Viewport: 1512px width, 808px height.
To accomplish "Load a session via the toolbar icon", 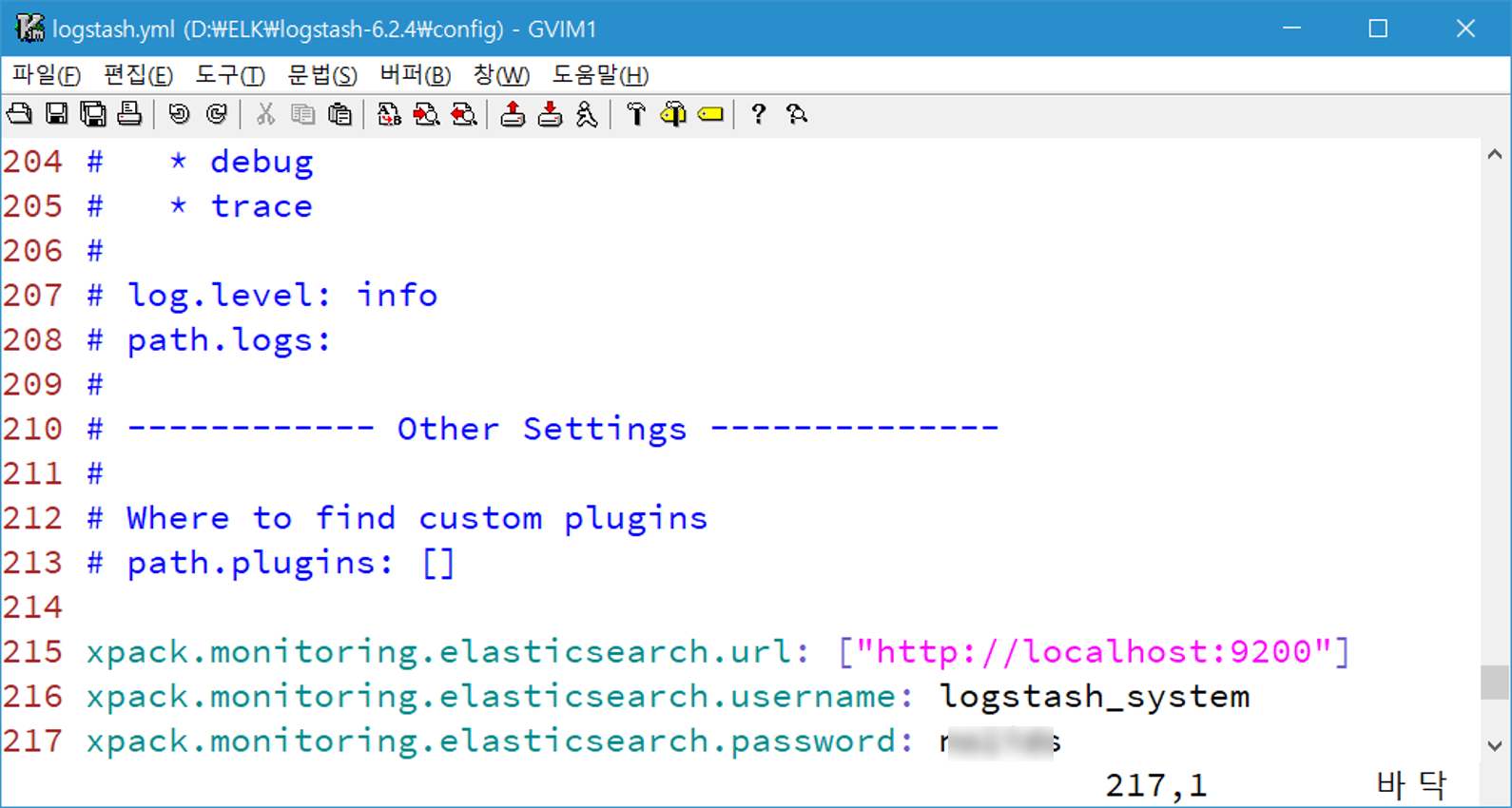I will click(513, 114).
